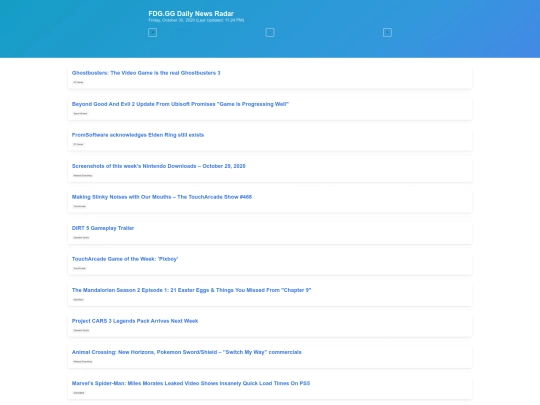
Task: Click the first square icon under the header date
Action: point(152,32)
